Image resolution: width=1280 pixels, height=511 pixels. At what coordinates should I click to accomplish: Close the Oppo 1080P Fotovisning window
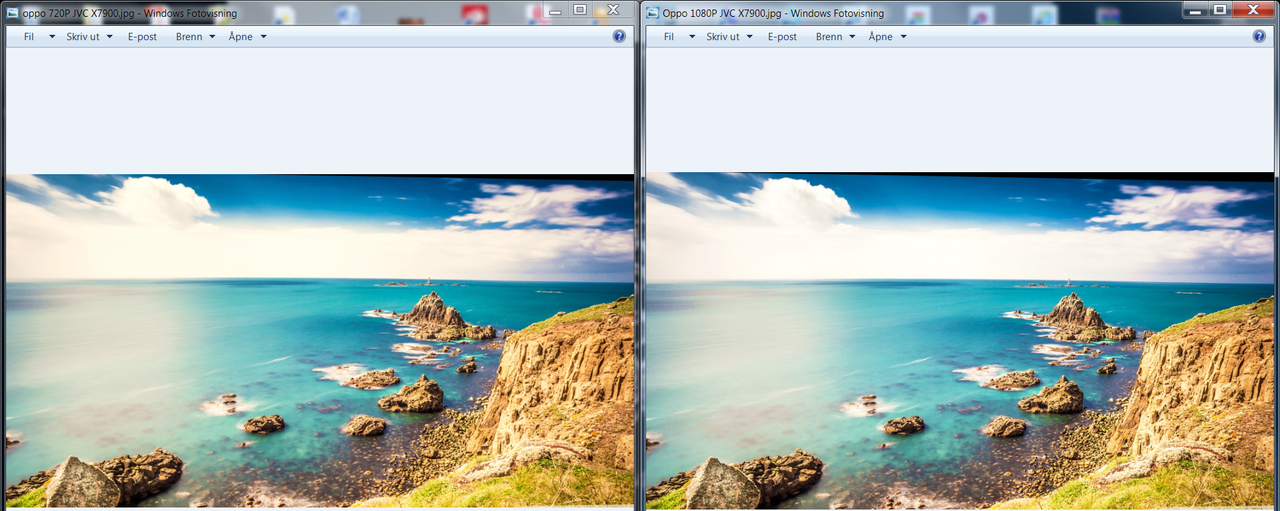(x=1253, y=9)
